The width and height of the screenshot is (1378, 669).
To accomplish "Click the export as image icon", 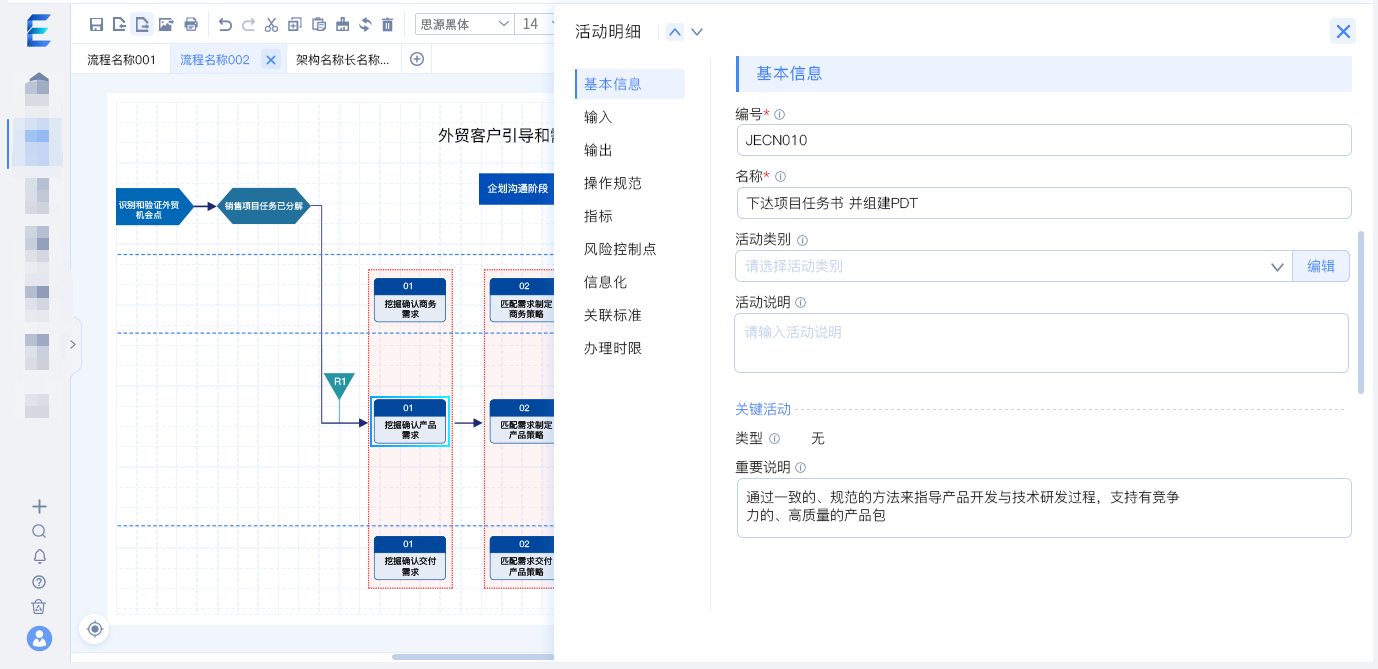I will click(x=166, y=24).
